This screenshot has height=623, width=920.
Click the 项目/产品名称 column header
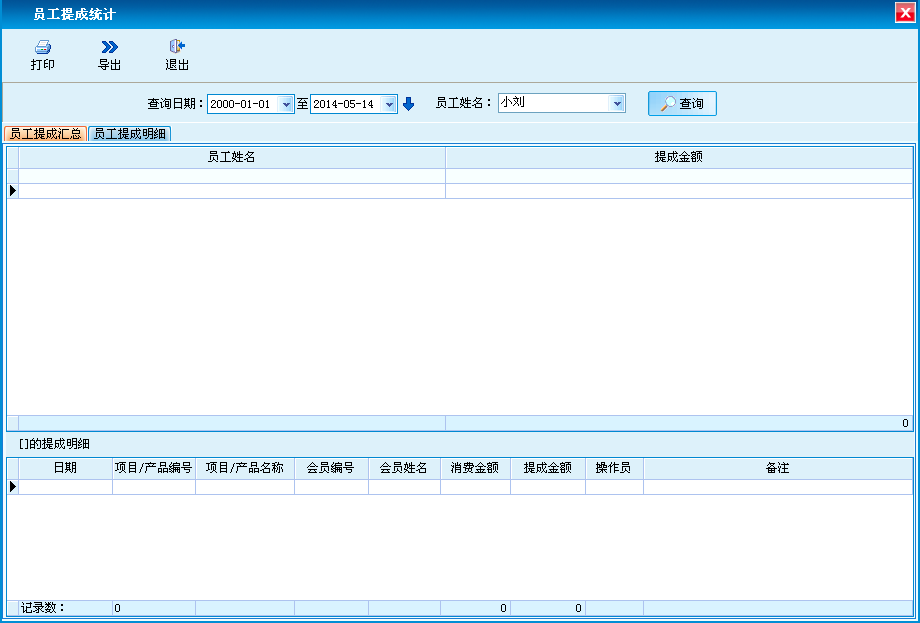click(244, 468)
